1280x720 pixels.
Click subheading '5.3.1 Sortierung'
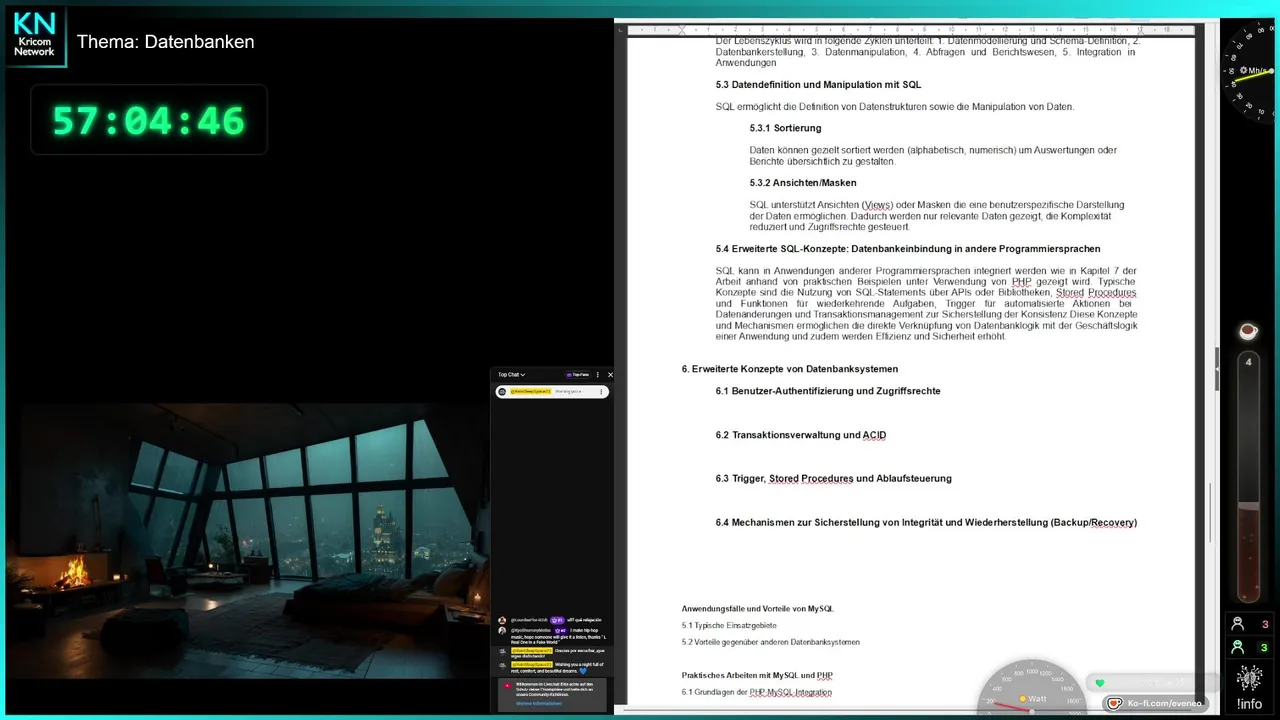click(x=785, y=128)
